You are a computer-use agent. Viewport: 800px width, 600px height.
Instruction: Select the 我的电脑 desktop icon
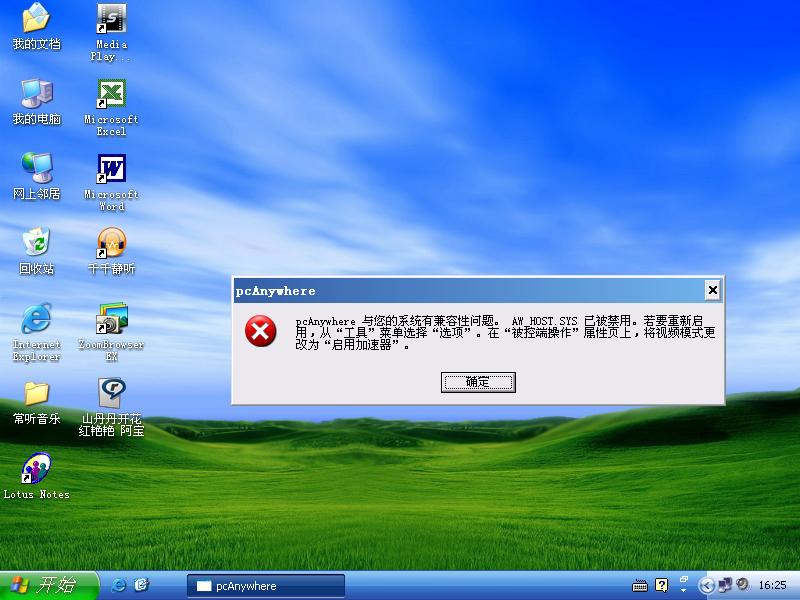[x=36, y=102]
